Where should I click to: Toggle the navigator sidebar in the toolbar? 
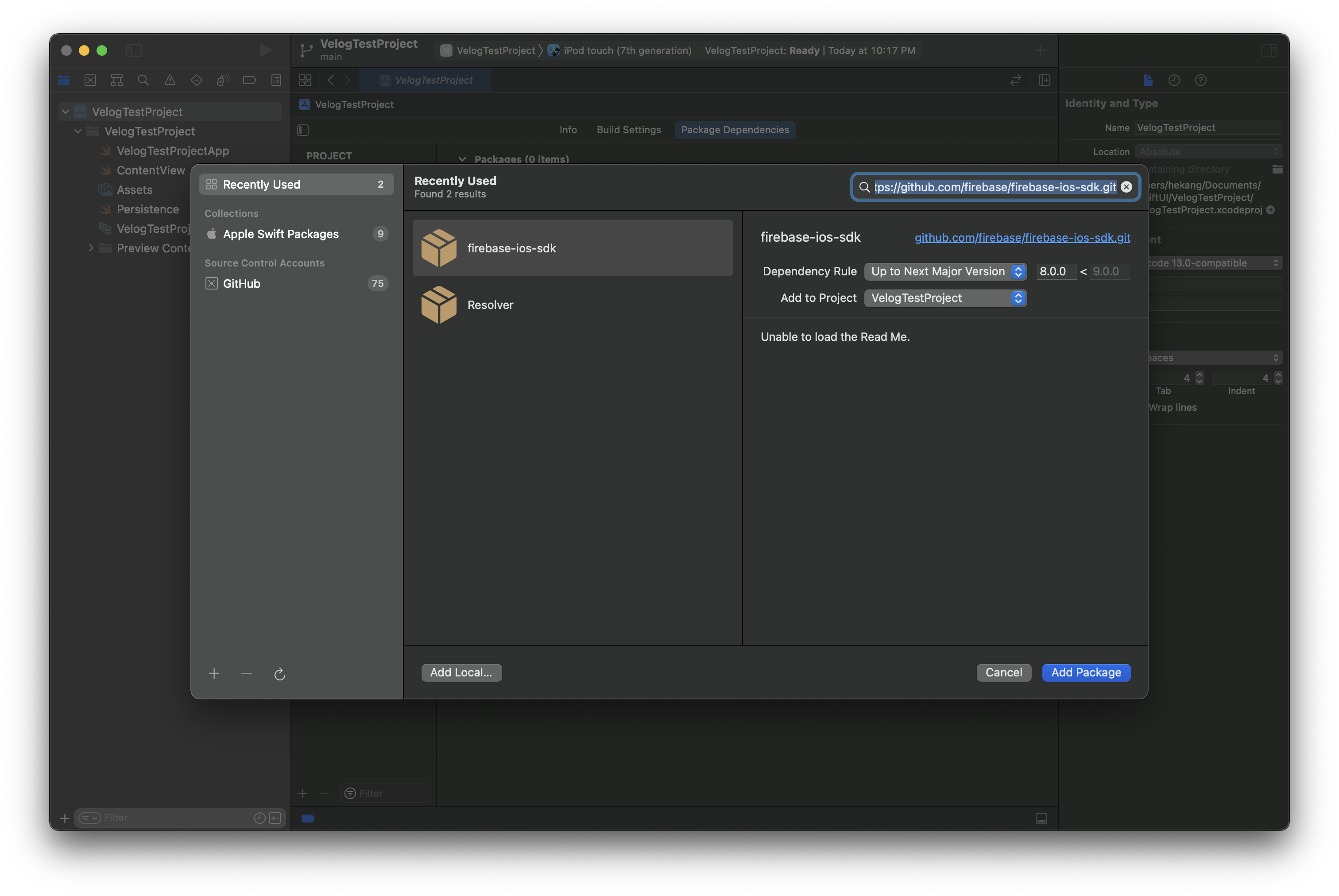[x=133, y=50]
